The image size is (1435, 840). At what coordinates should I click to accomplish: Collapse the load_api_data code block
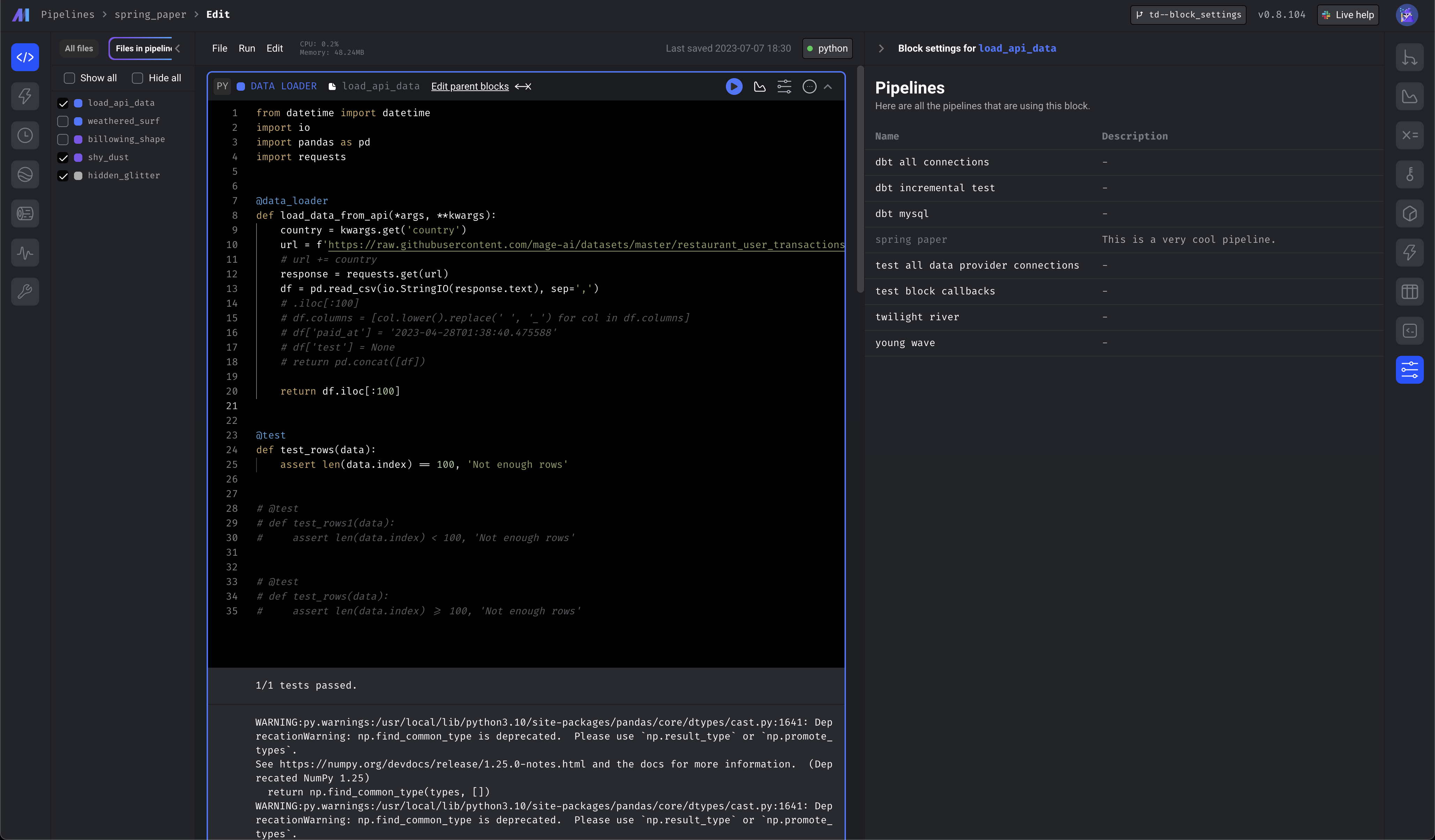tap(828, 87)
